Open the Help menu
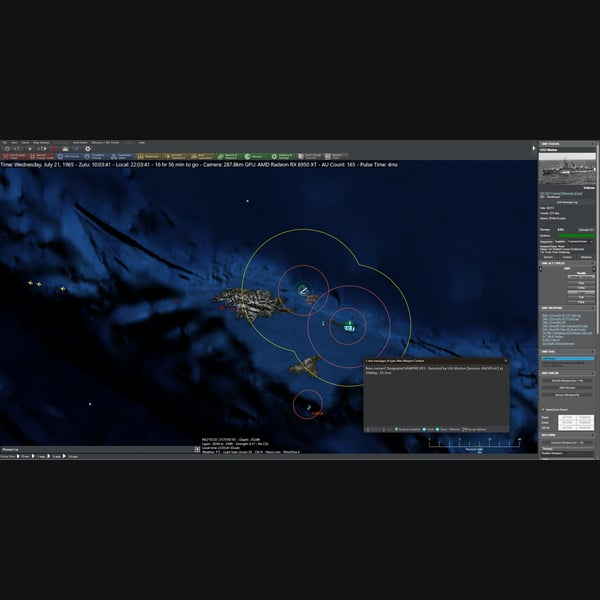This screenshot has height=600, width=600. pos(142,142)
